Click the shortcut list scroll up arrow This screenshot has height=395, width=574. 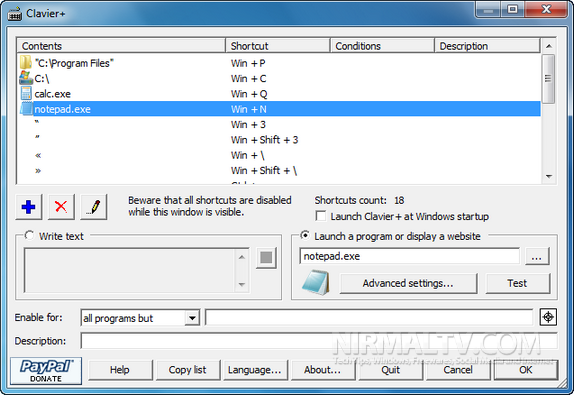(x=548, y=46)
